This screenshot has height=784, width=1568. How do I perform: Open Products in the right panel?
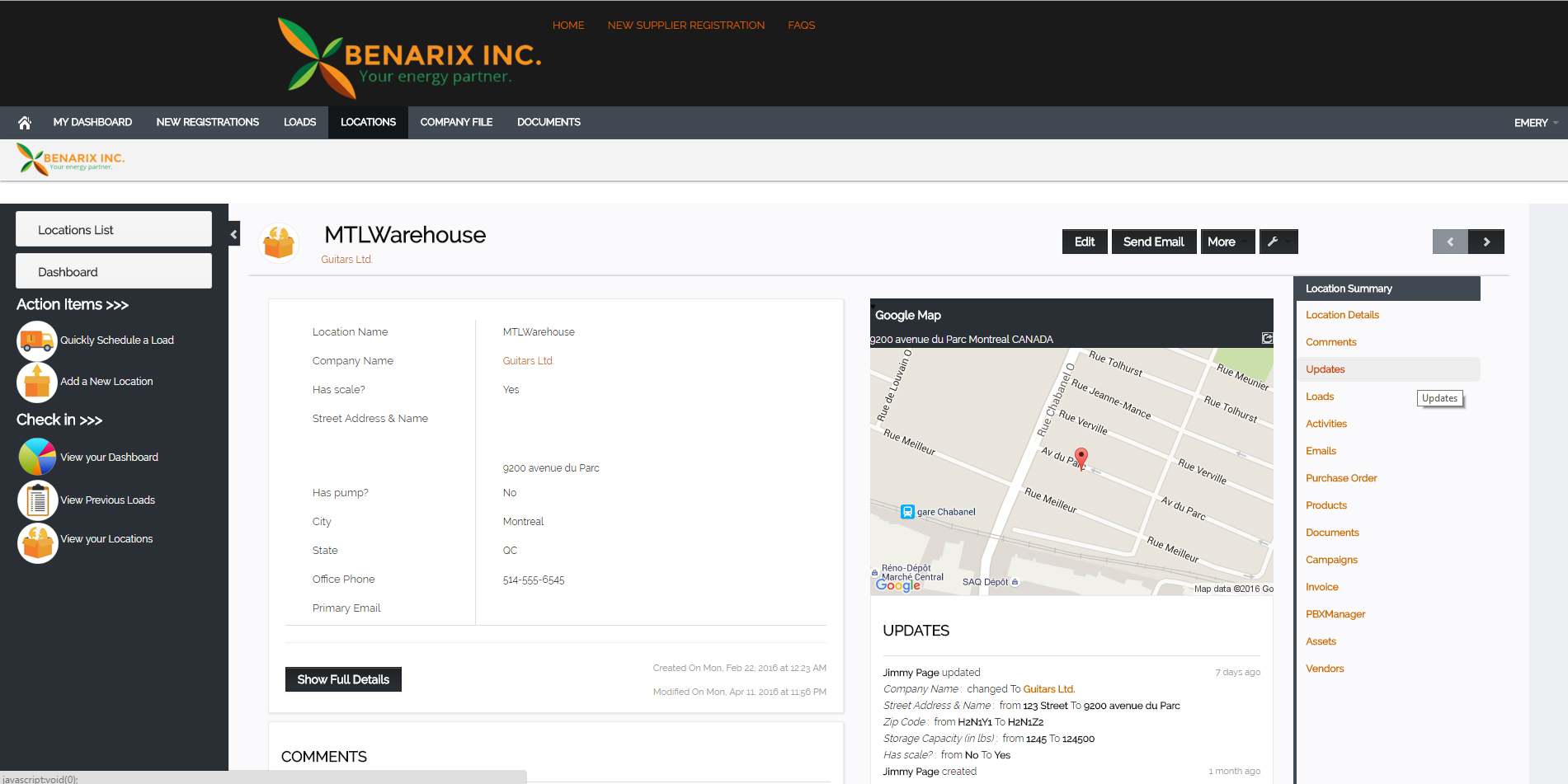click(1326, 505)
